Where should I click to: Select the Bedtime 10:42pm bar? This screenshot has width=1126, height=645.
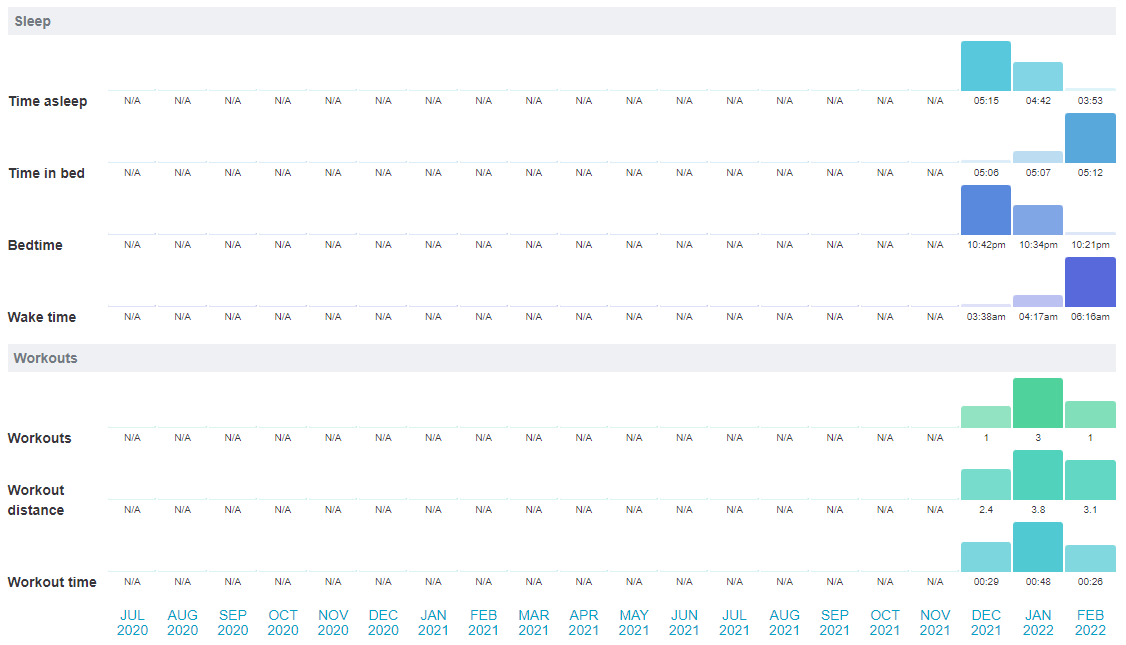click(985, 210)
